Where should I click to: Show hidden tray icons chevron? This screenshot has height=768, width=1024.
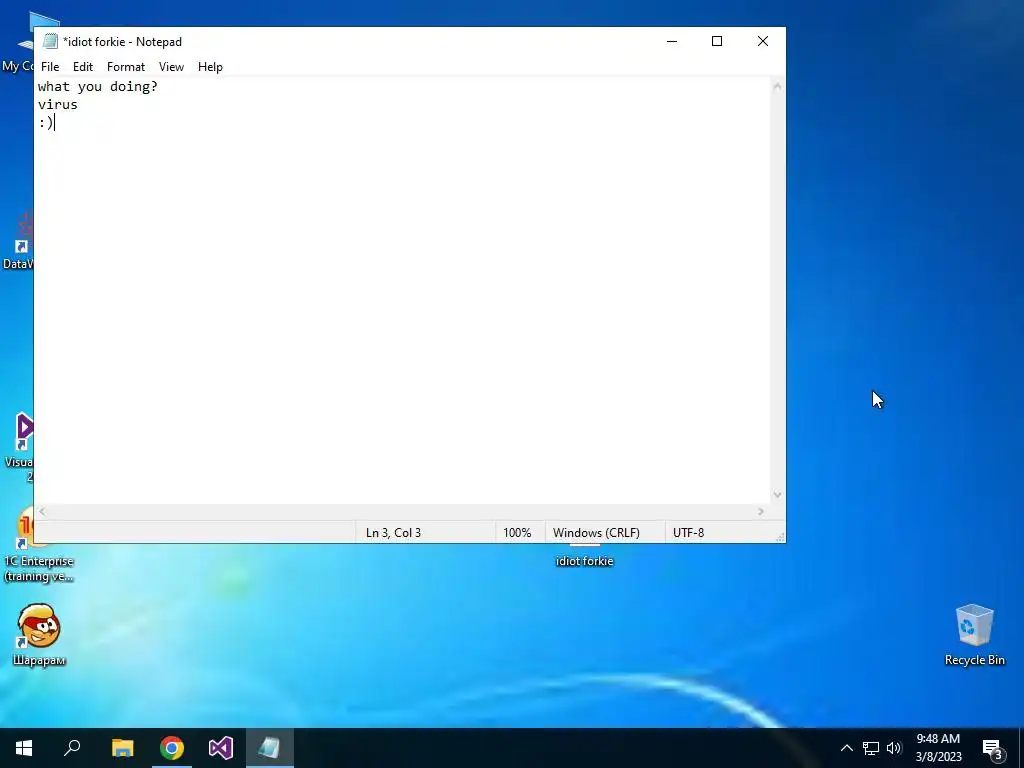(x=846, y=748)
